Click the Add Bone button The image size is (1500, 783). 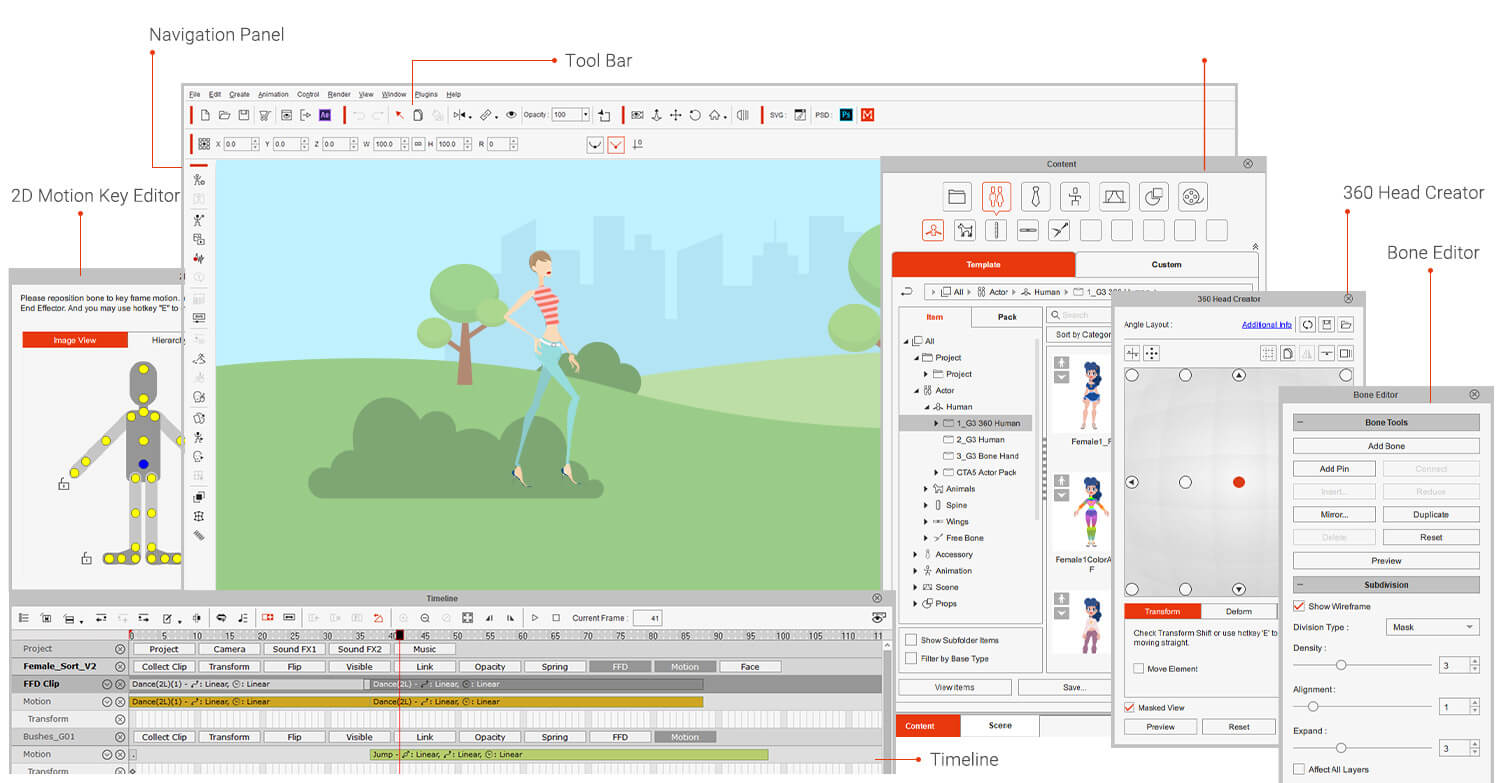[1385, 446]
